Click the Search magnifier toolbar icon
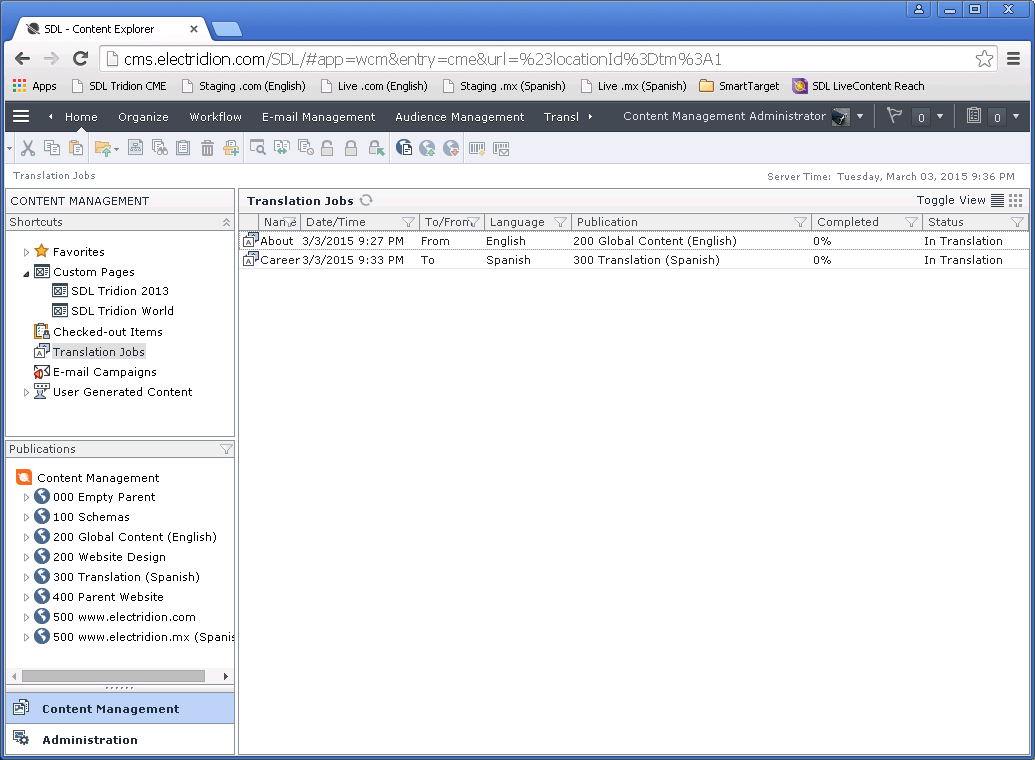Viewport: 1035px width, 760px height. point(257,149)
